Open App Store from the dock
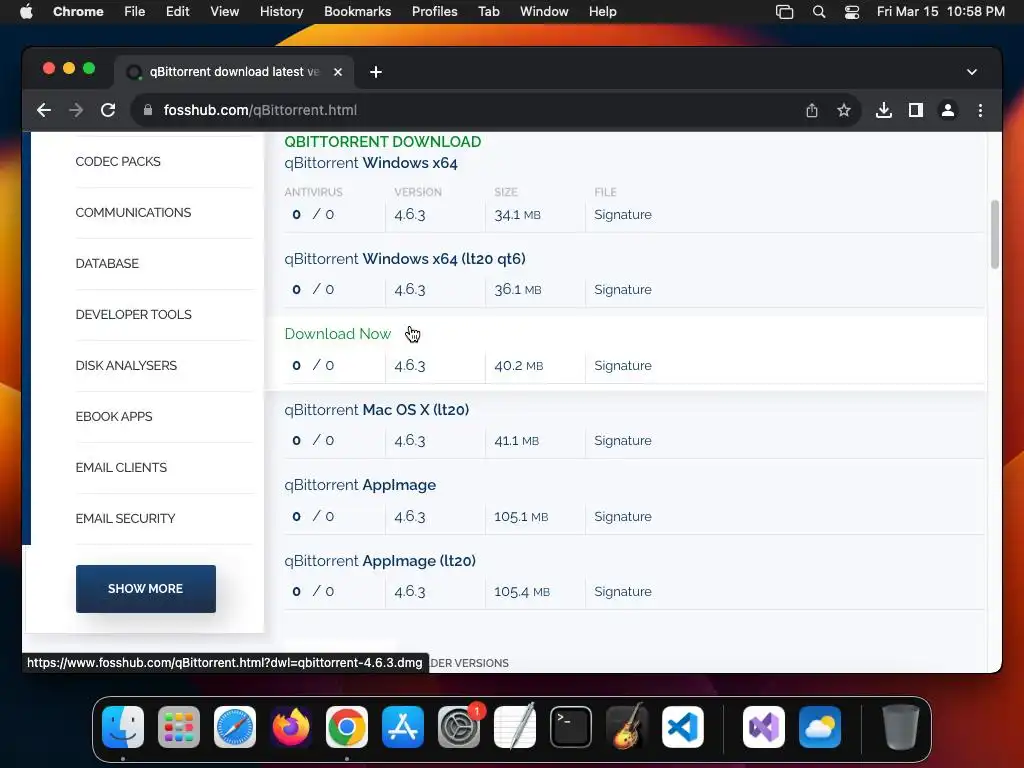1024x768 pixels. click(403, 727)
